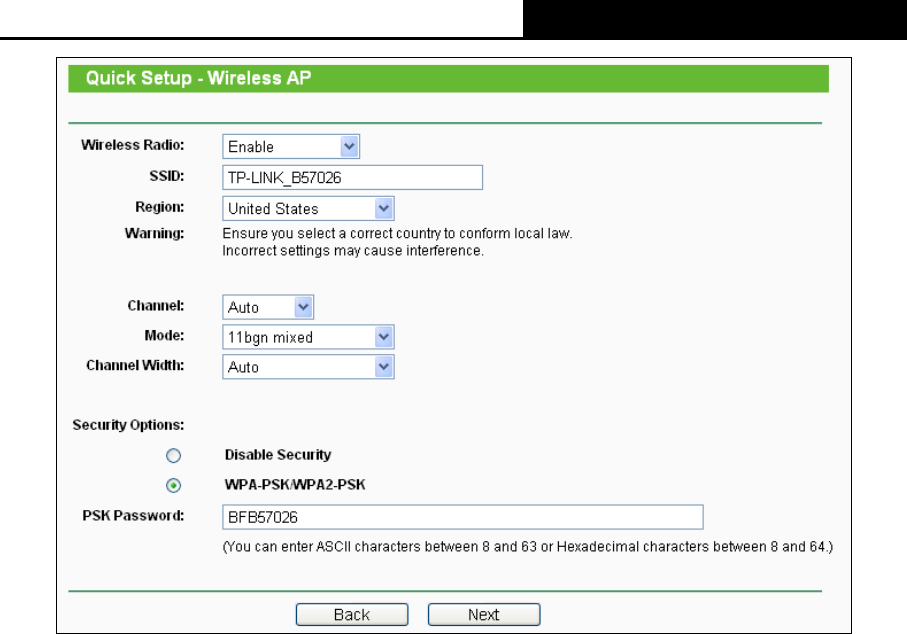Click the Channel Width label

(135, 366)
